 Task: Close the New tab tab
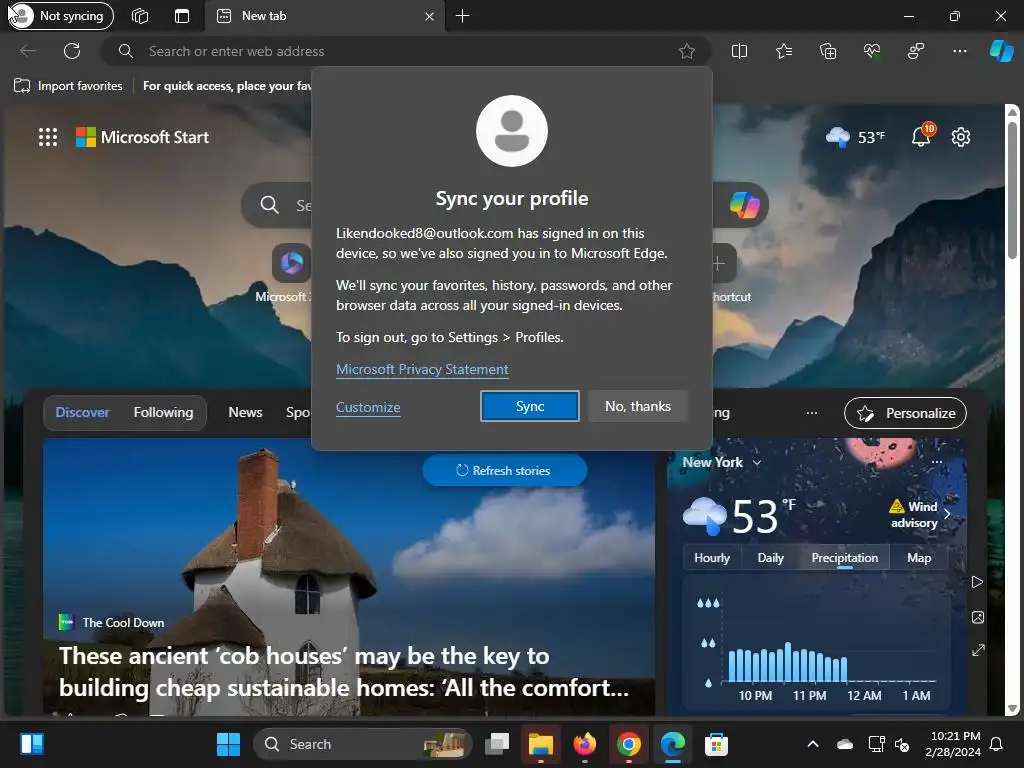point(429,16)
